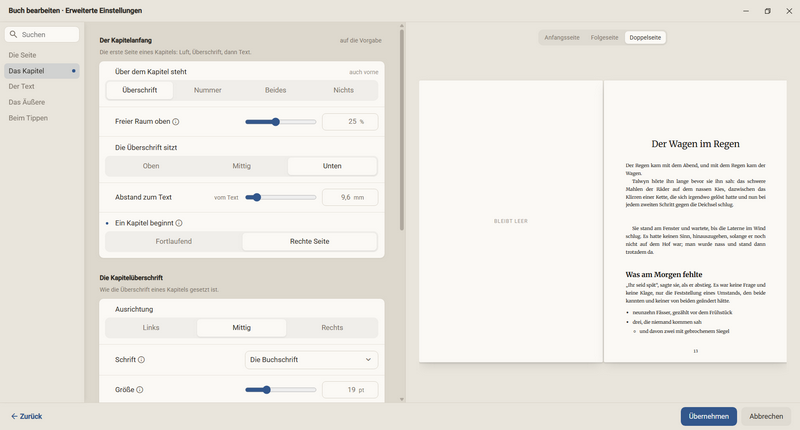800x430 pixels.
Task: Adjust the Abstand zum Text slider
Action: 281,197
